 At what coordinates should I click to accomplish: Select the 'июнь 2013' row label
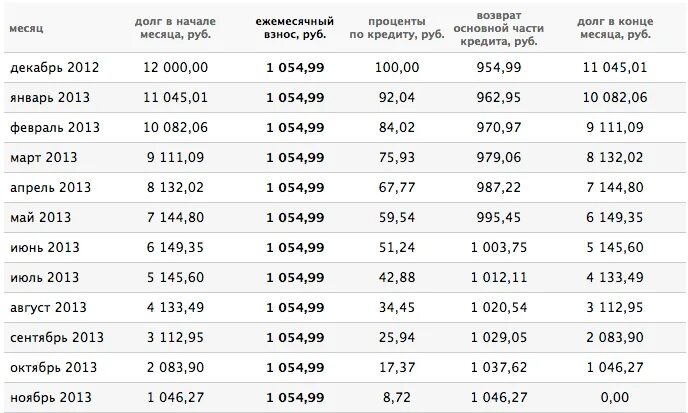45,248
